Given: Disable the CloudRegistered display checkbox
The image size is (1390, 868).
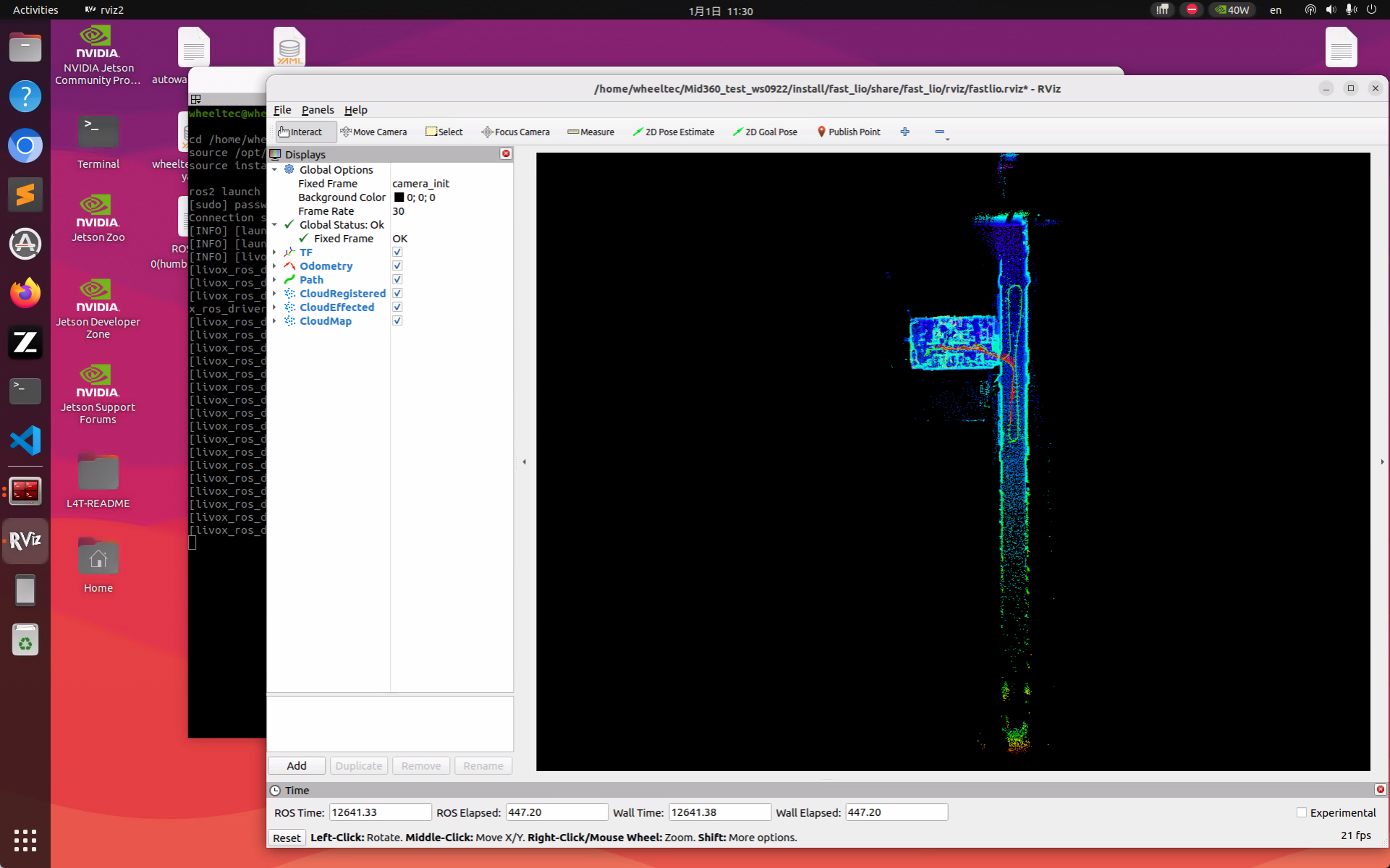Looking at the screenshot, I should click(x=397, y=293).
